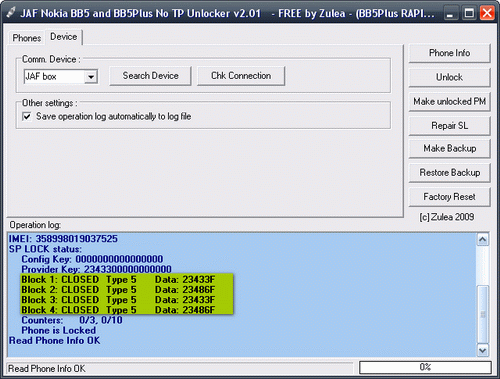Click status bar Read Phone Info OK
500x379 pixels.
tap(47, 369)
